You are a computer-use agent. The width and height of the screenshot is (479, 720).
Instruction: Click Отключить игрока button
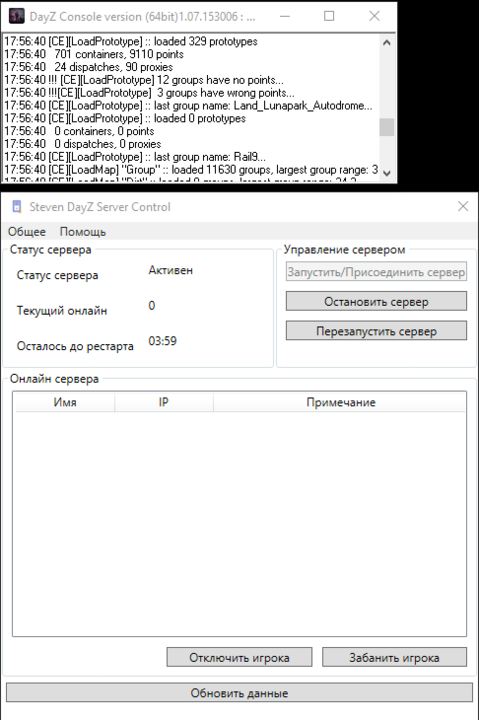click(239, 658)
